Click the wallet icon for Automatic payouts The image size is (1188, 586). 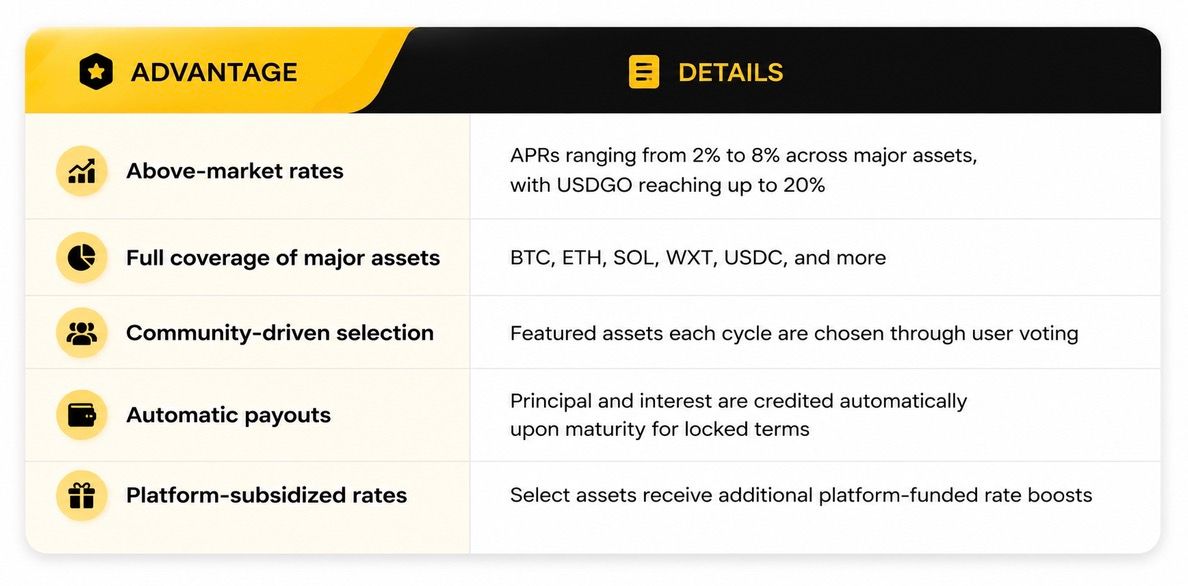(82, 415)
